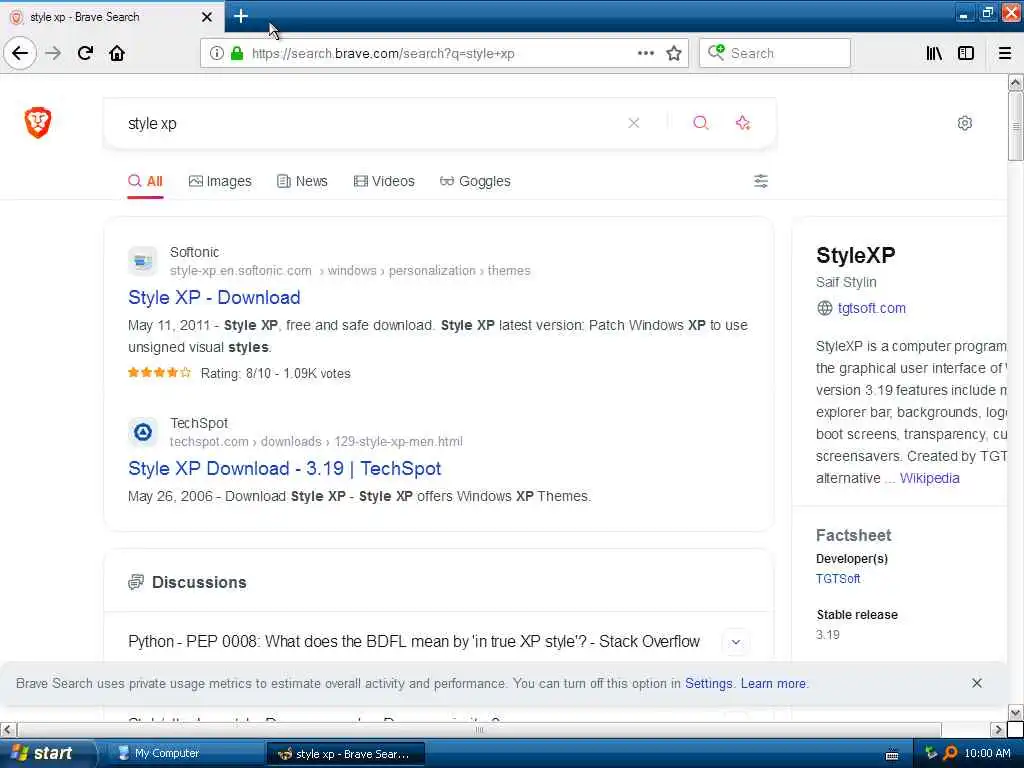Reload the current page
The height and width of the screenshot is (768, 1024).
pyautogui.click(x=86, y=53)
